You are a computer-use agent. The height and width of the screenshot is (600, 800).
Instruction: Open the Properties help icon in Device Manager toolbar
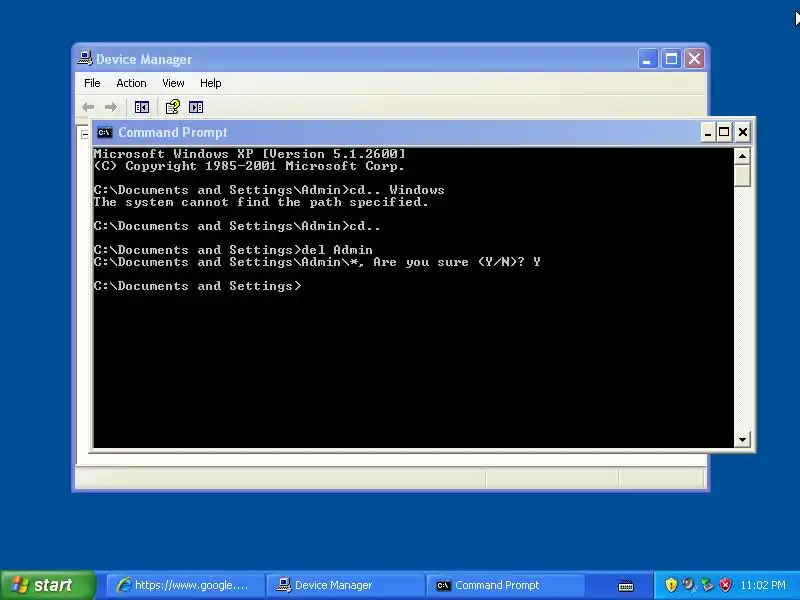tap(172, 107)
